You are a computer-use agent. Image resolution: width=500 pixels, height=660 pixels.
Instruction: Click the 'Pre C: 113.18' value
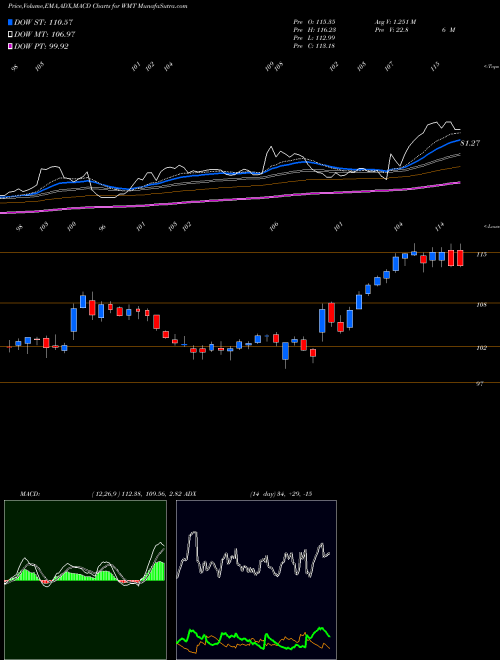pos(314,46)
